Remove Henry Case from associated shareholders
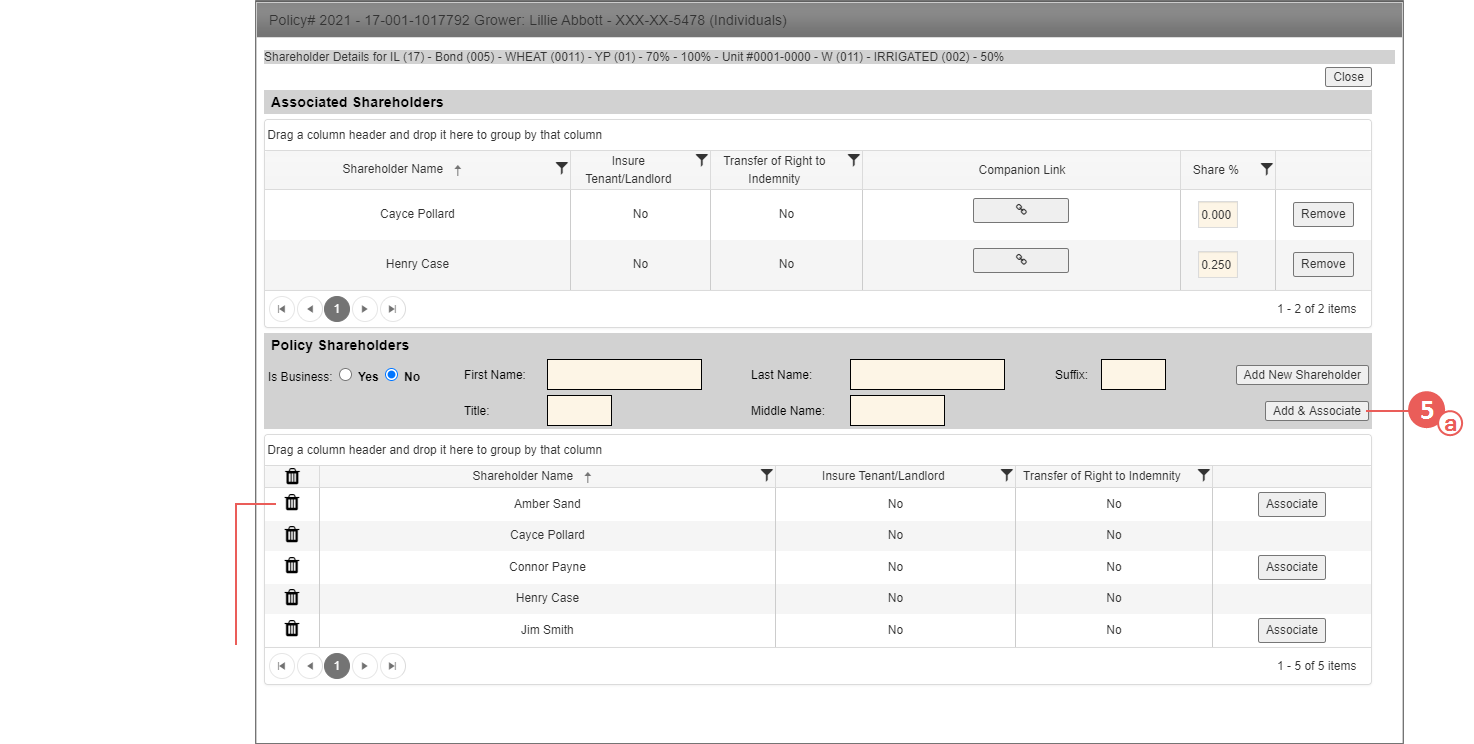Screen dimensions: 1474x744 tap(1323, 264)
